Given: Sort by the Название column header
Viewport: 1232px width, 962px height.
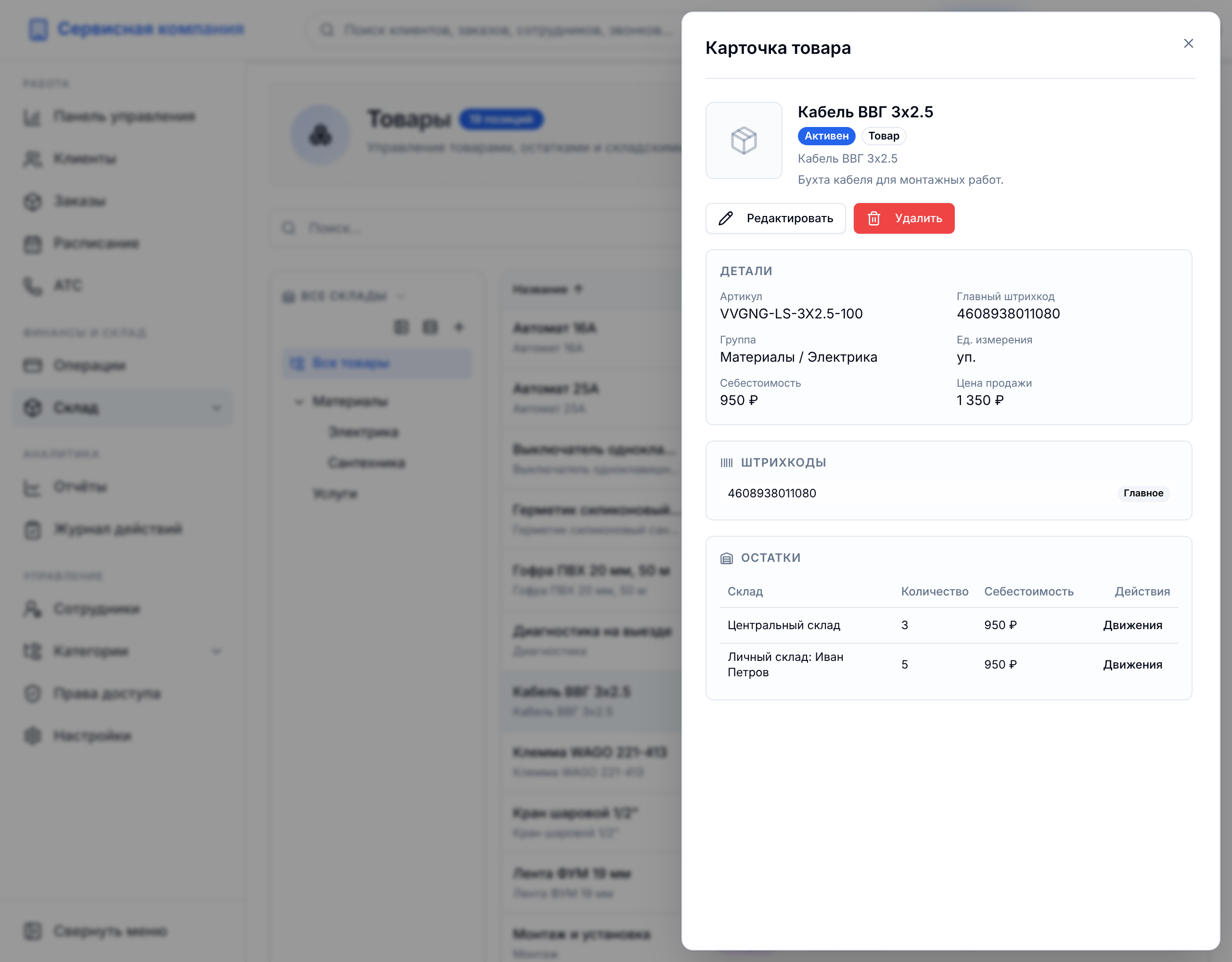Looking at the screenshot, I should (547, 289).
